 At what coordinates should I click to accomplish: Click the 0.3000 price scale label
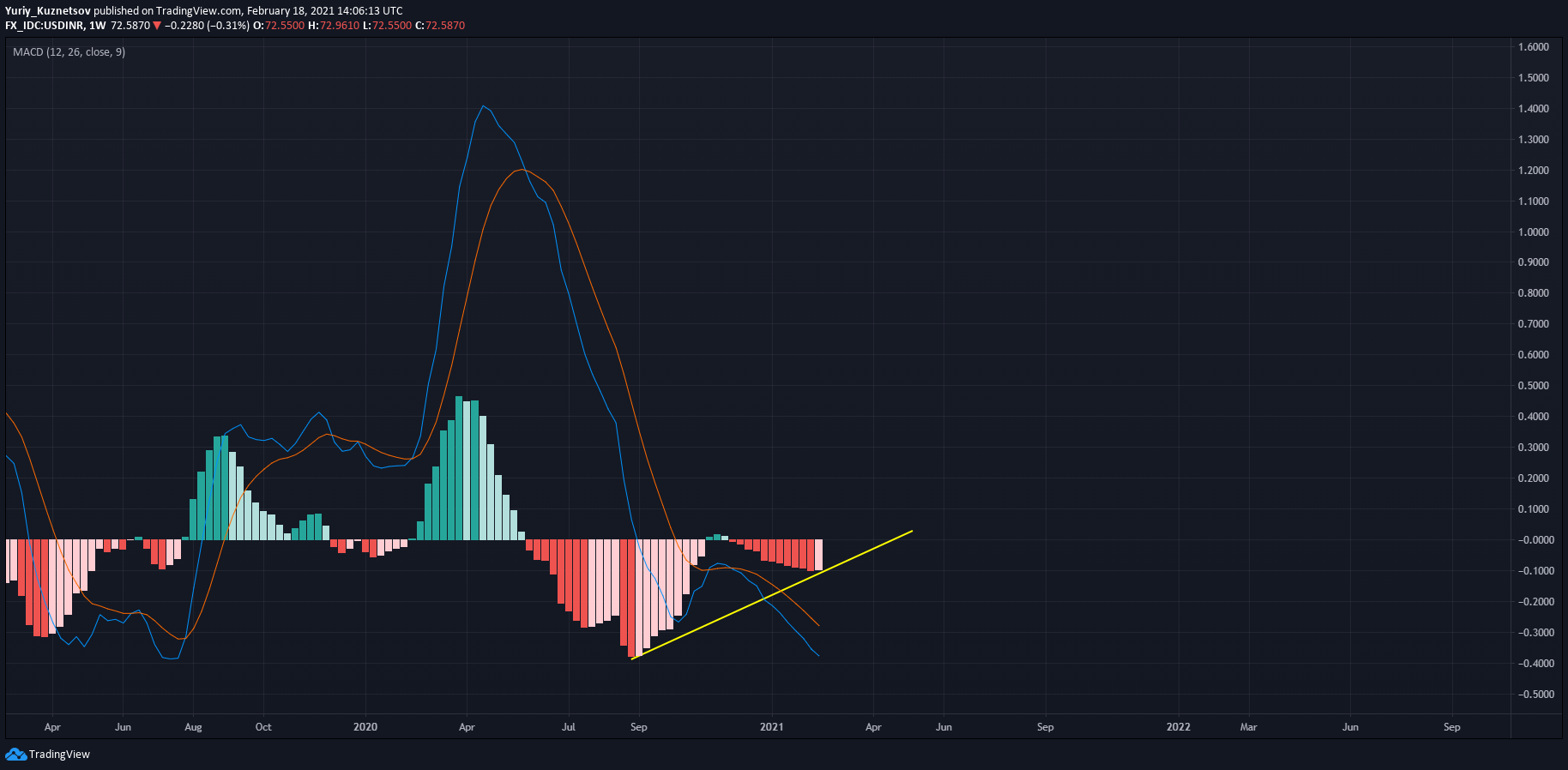[x=1534, y=448]
